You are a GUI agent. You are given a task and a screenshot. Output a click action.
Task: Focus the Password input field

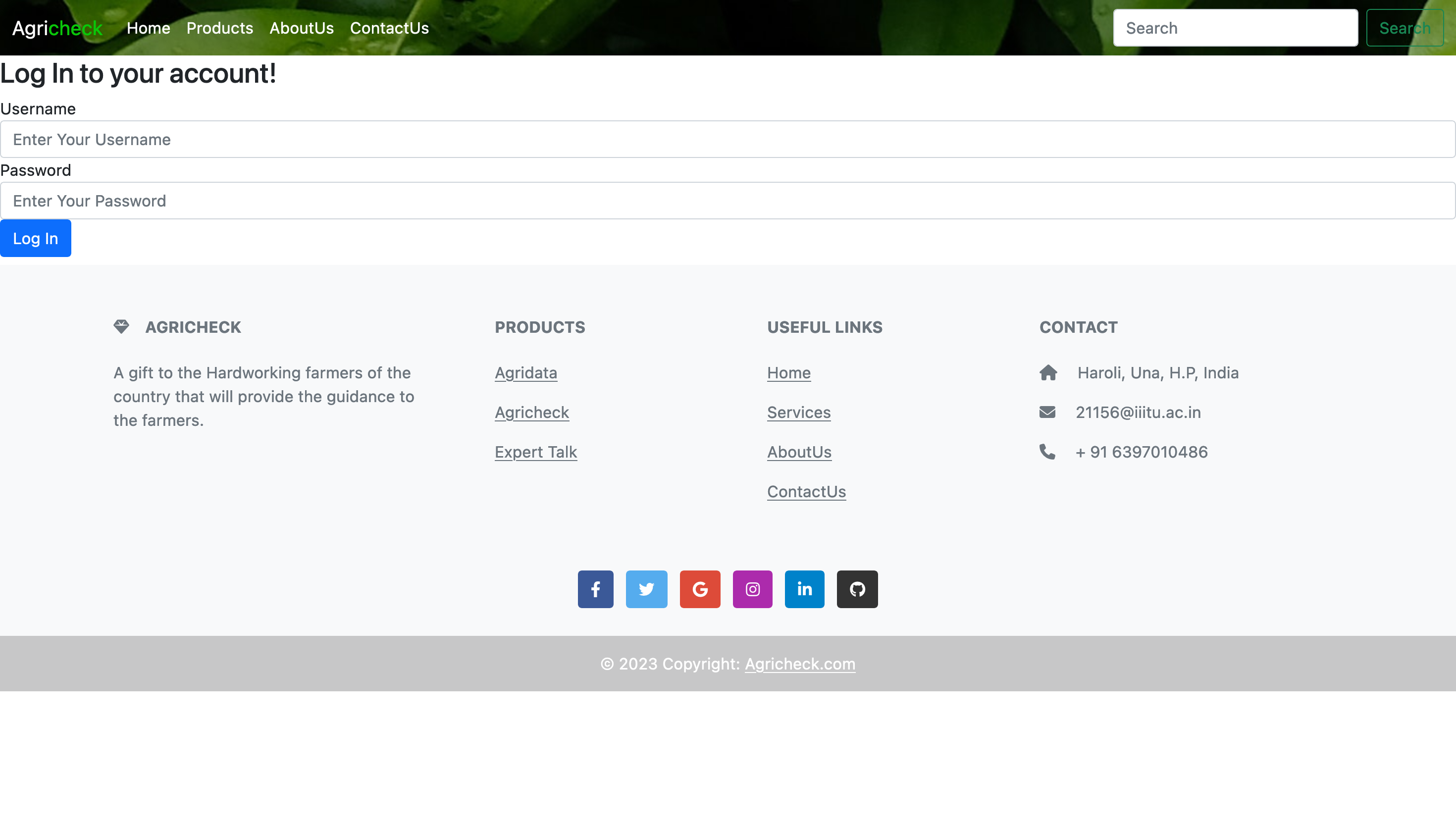[728, 201]
